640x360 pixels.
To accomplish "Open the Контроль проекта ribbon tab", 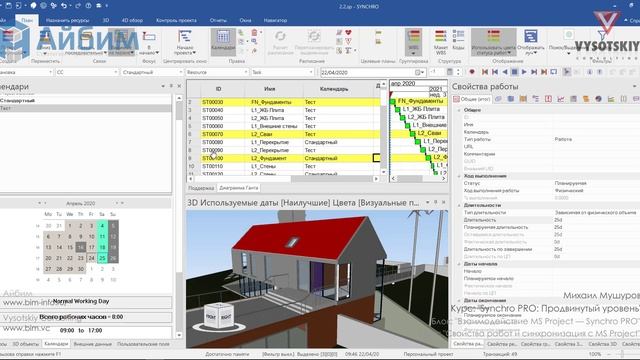I will pos(176,20).
